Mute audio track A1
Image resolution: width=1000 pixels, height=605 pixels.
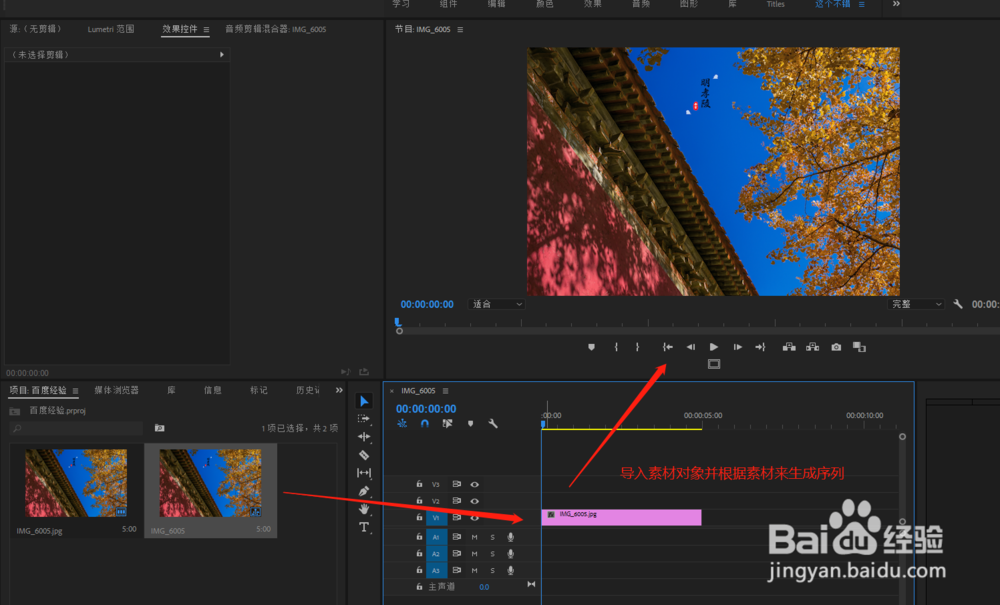pos(474,537)
